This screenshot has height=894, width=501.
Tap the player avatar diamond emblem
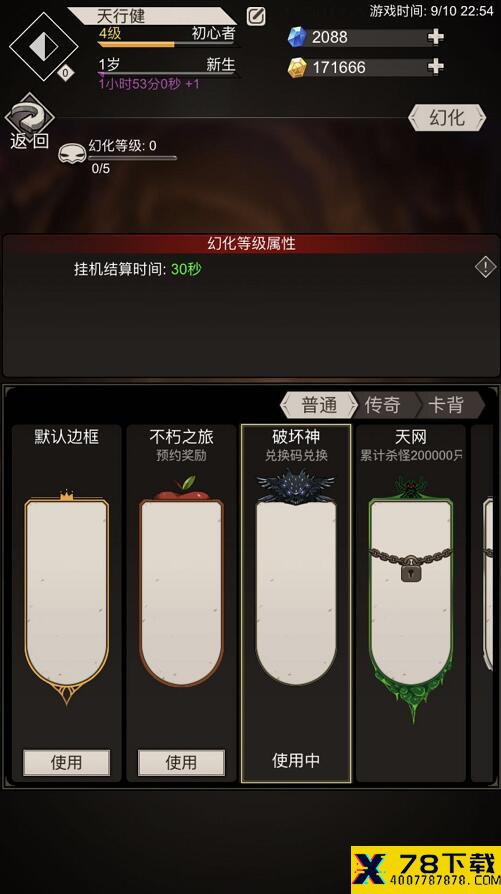coord(44,47)
